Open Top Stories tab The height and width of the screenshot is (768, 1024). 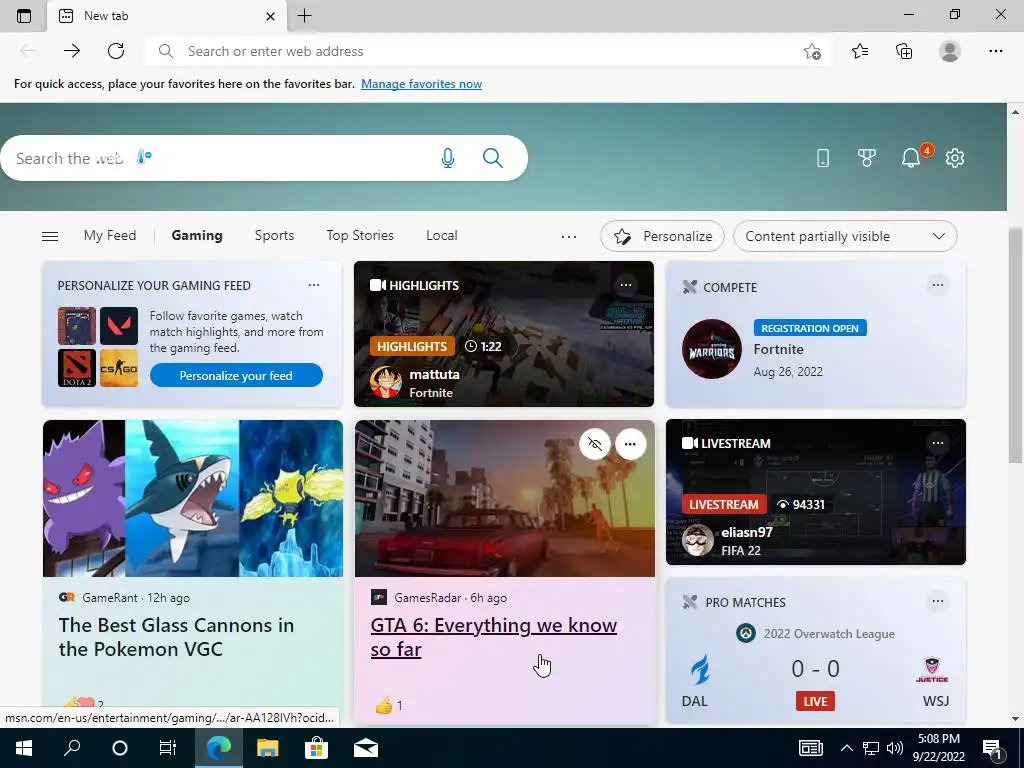coord(360,235)
